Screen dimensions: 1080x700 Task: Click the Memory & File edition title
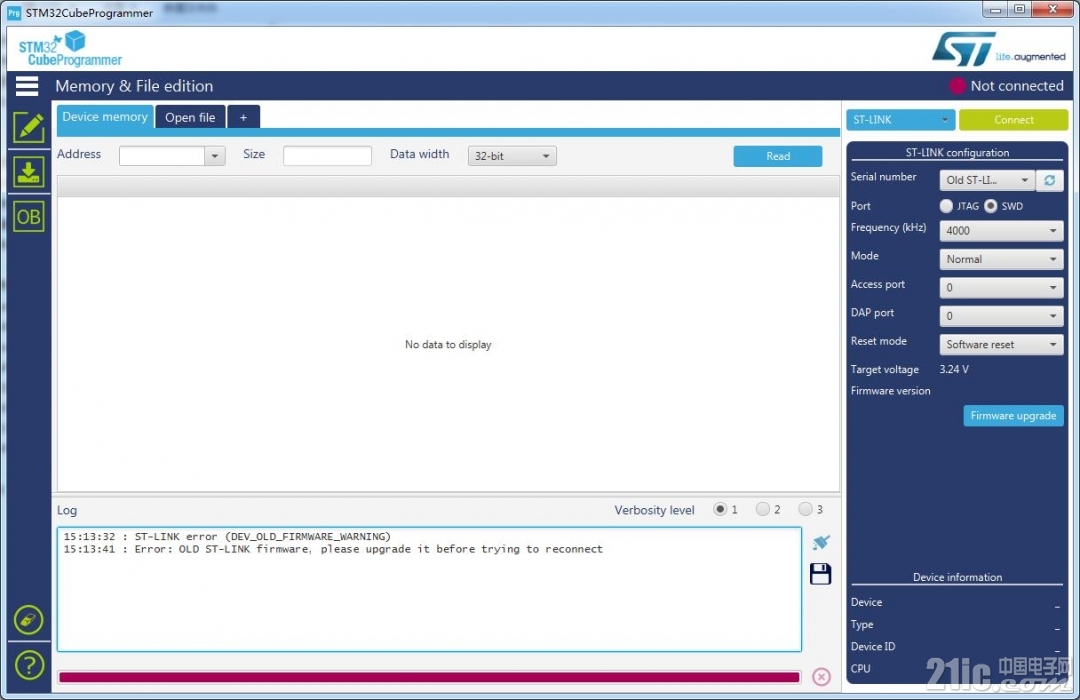point(134,86)
